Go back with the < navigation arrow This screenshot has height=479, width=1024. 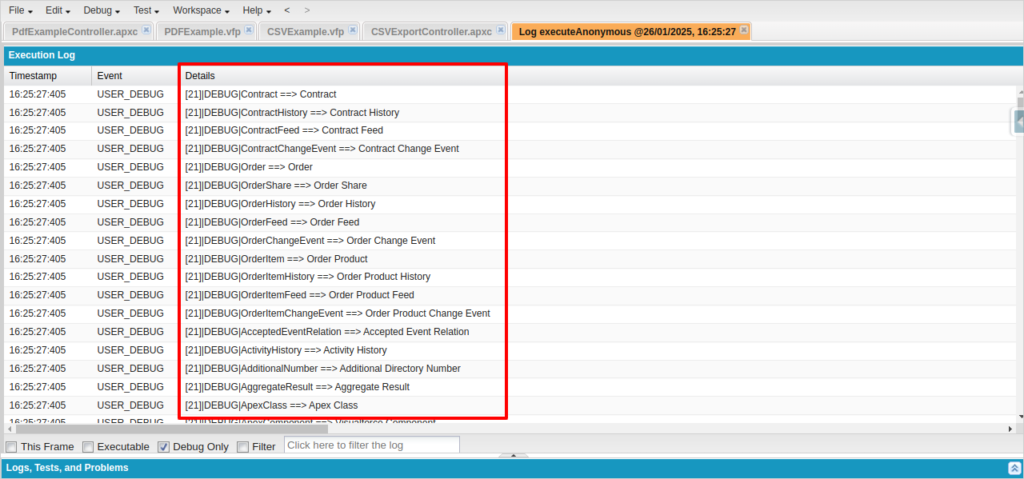click(287, 10)
